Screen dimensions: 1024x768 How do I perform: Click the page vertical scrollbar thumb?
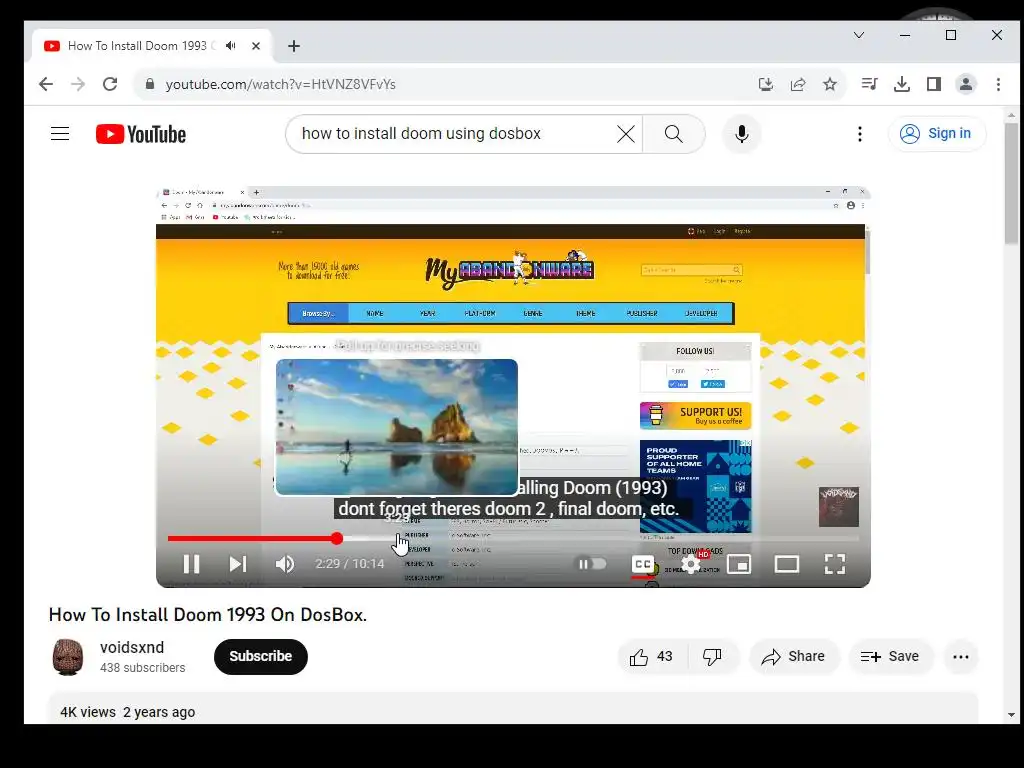click(x=1011, y=183)
